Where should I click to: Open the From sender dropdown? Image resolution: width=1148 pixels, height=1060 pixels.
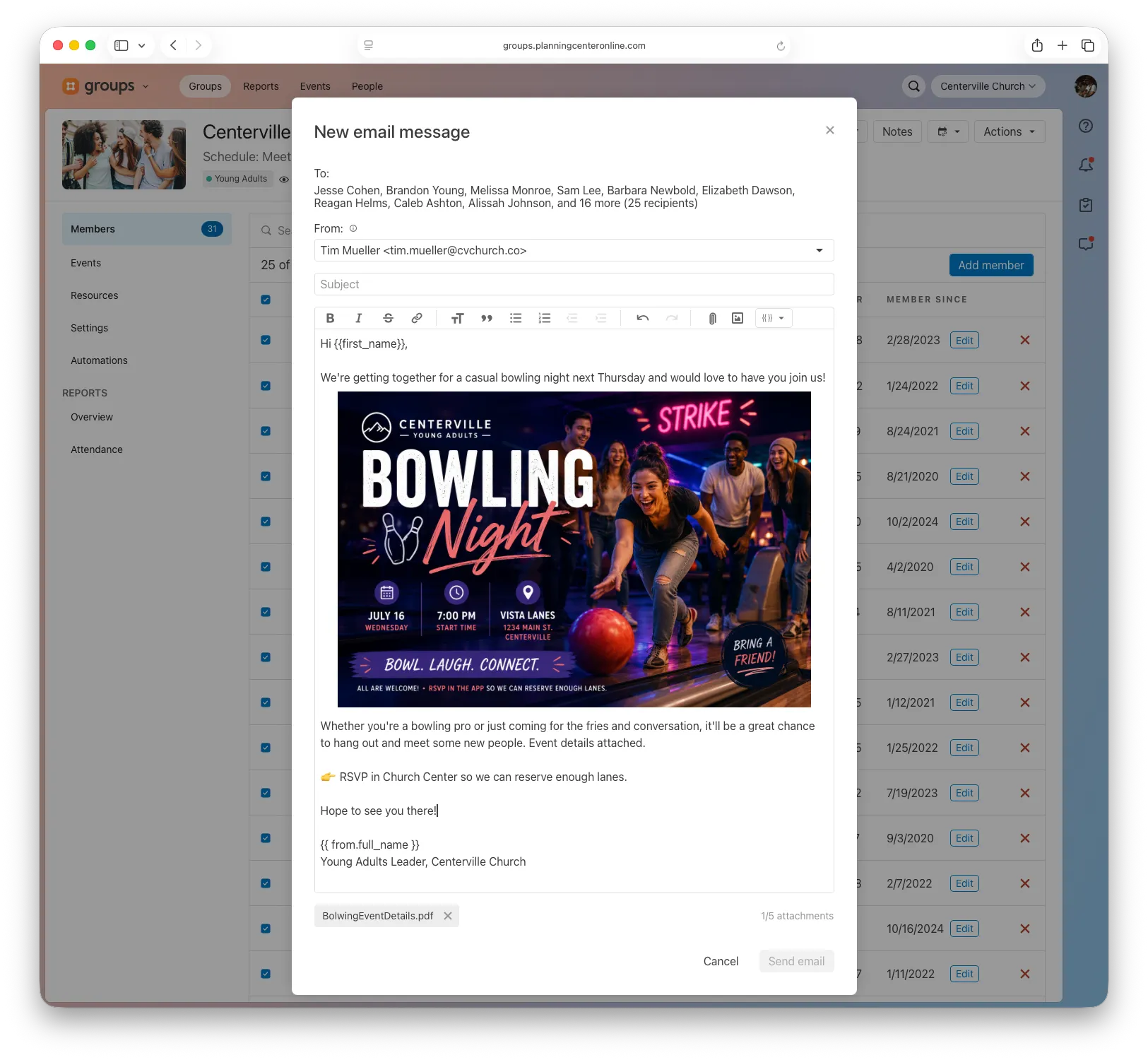(x=574, y=250)
